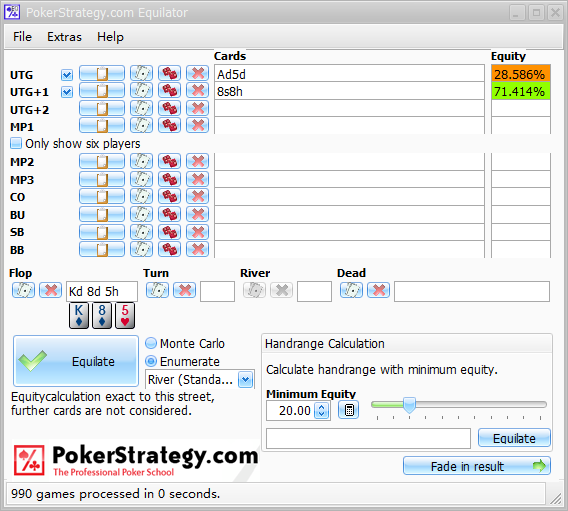Viewport: 568px width, 511px height.
Task: Open the minimum equity calculator icon
Action: click(348, 410)
